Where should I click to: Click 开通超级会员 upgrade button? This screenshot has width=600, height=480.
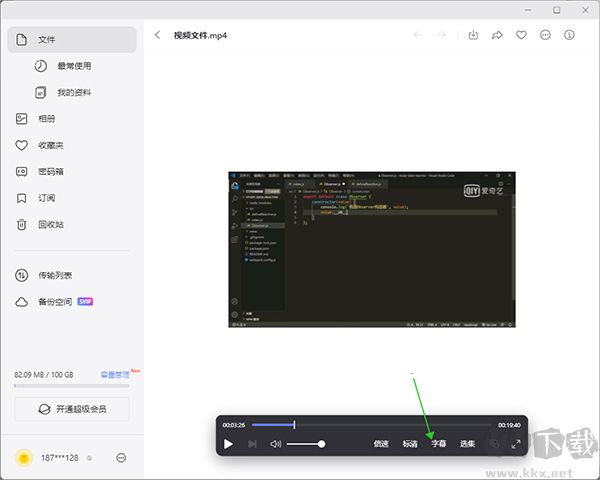point(72,409)
